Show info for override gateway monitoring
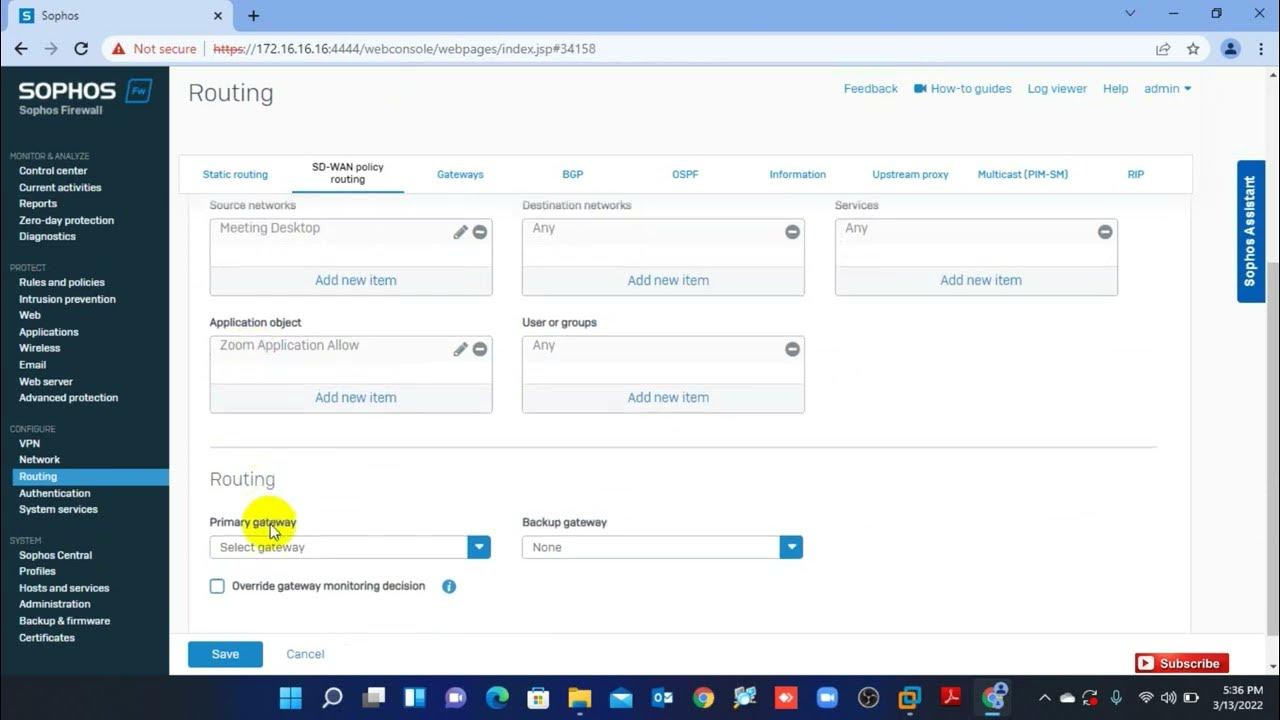1280x720 pixels. 449,586
